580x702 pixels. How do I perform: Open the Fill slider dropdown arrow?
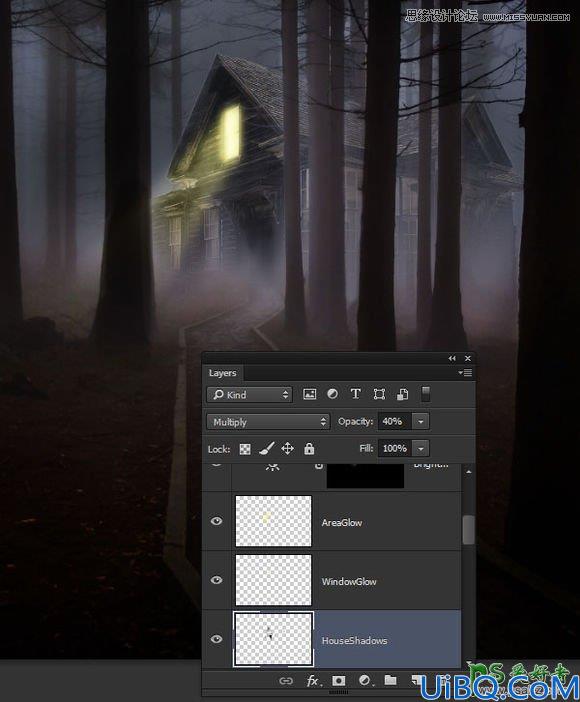pyautogui.click(x=421, y=449)
